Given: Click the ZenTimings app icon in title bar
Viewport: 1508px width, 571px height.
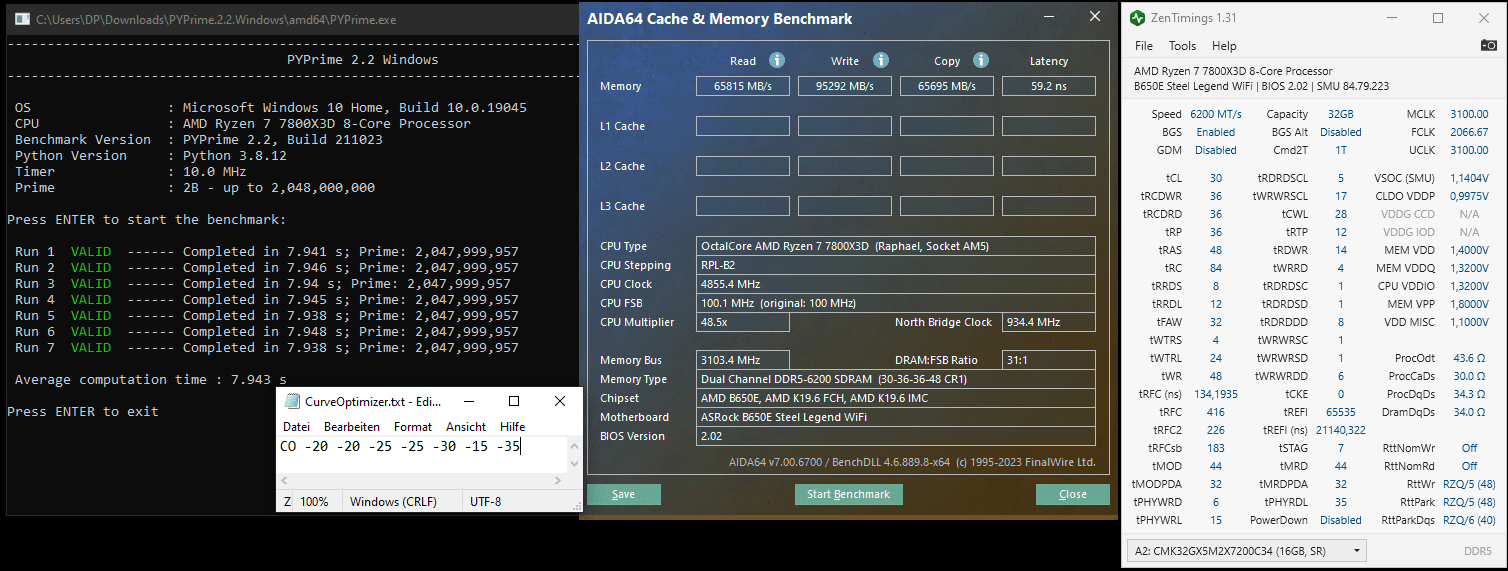Looking at the screenshot, I should (1137, 18).
